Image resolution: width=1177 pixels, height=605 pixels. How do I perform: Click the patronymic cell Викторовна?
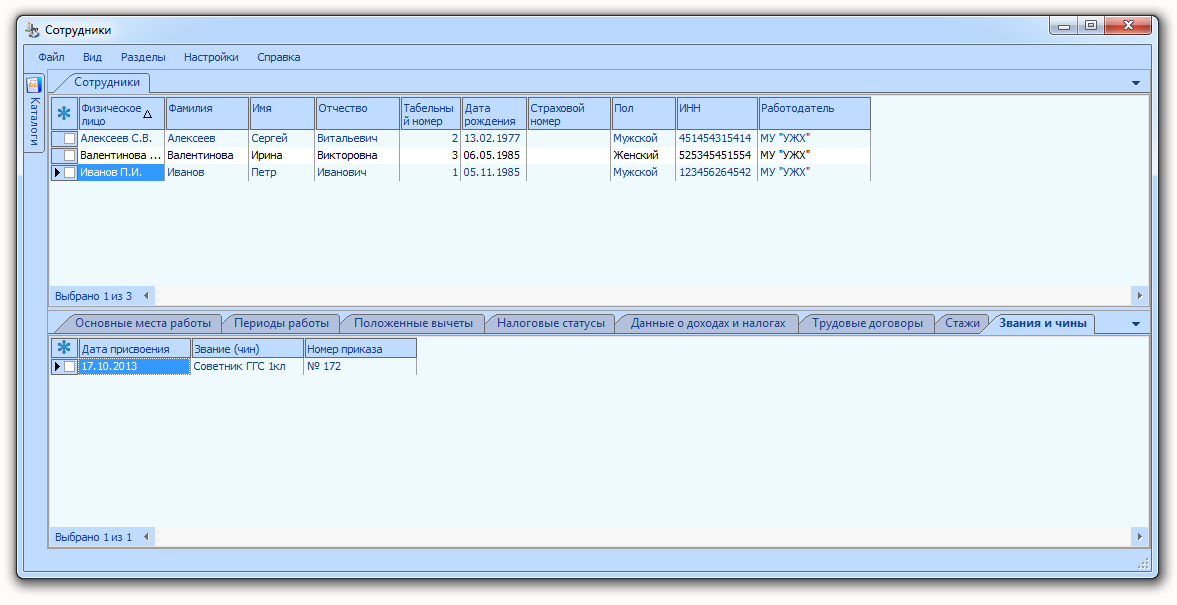pos(357,155)
